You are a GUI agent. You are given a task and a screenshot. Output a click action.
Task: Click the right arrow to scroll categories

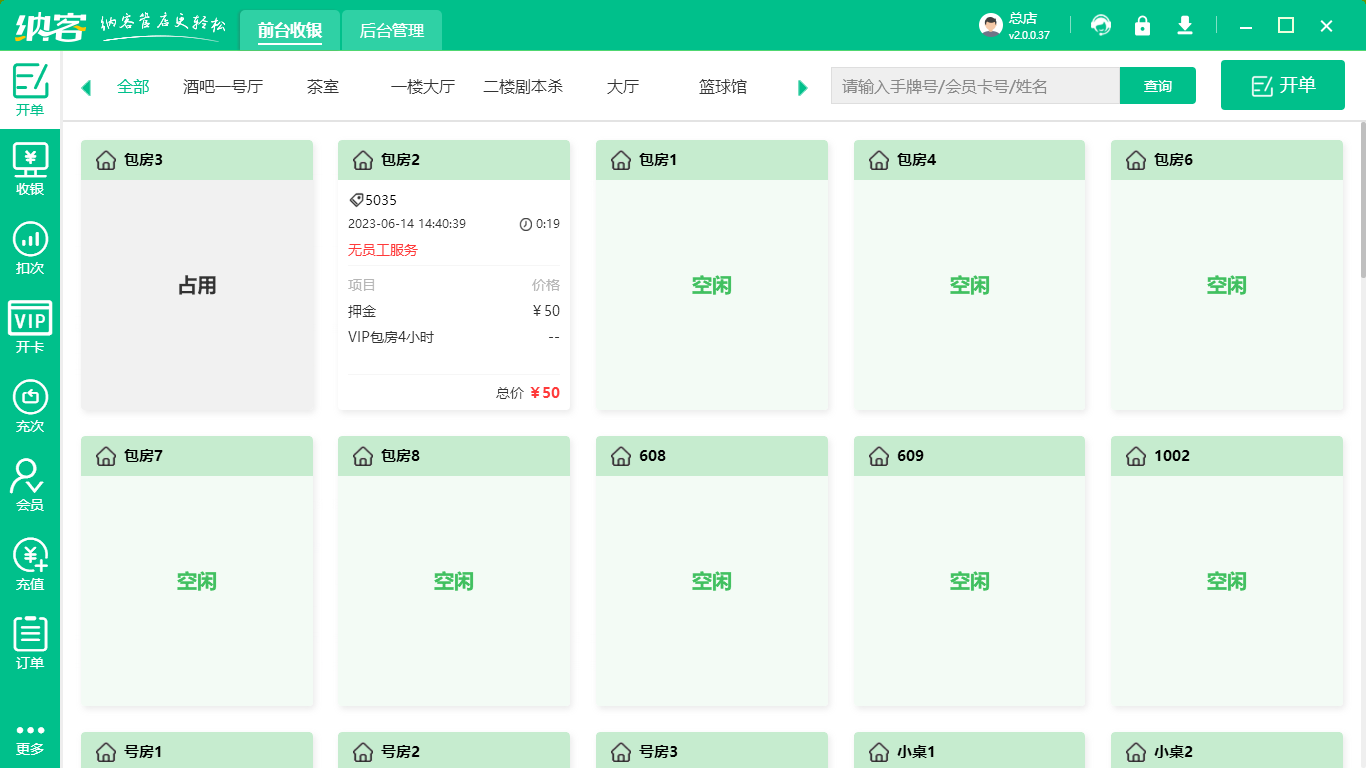coord(802,87)
